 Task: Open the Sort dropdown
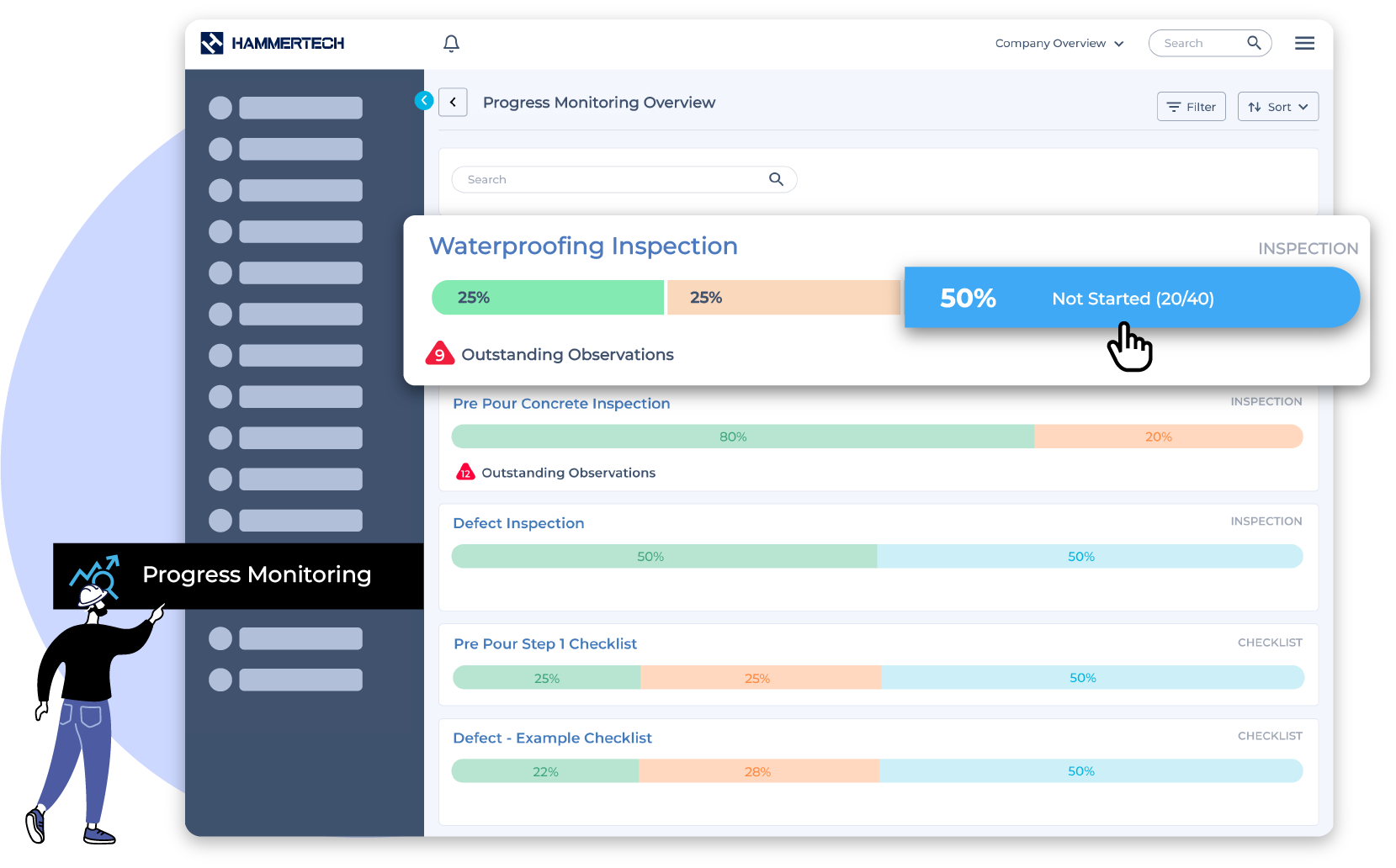(x=1277, y=107)
